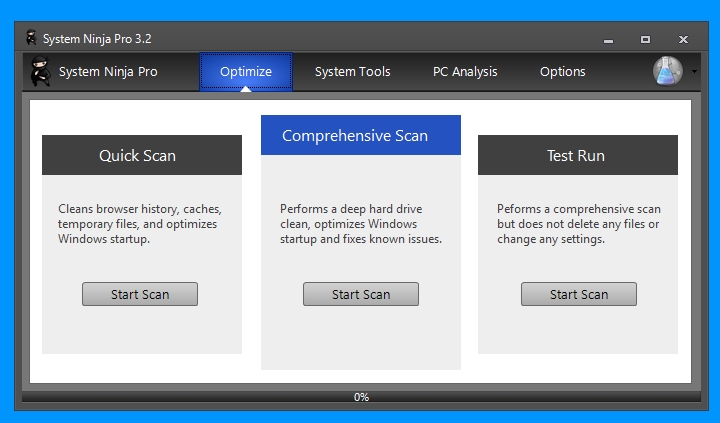The image size is (720, 423).
Task: Open the Options tab
Action: coord(562,72)
